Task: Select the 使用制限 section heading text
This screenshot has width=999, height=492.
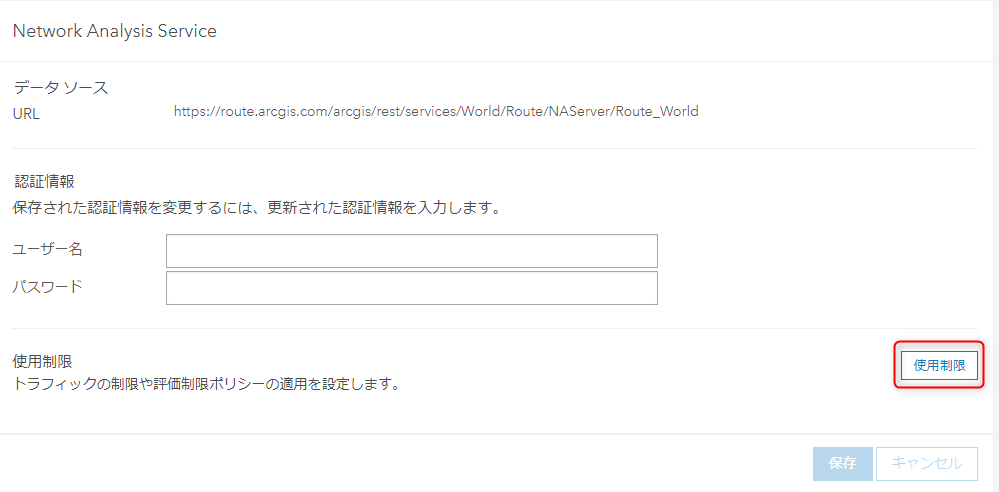Action: coord(42,360)
